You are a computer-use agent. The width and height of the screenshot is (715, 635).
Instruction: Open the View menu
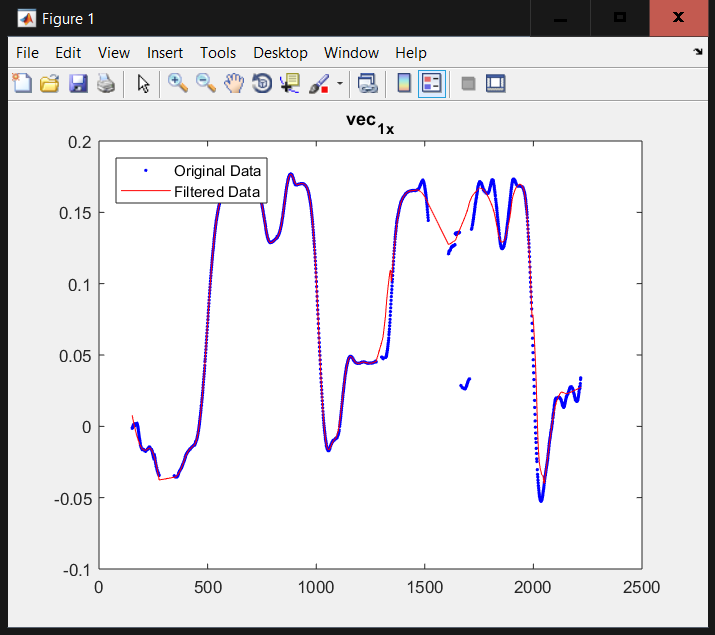pos(114,53)
